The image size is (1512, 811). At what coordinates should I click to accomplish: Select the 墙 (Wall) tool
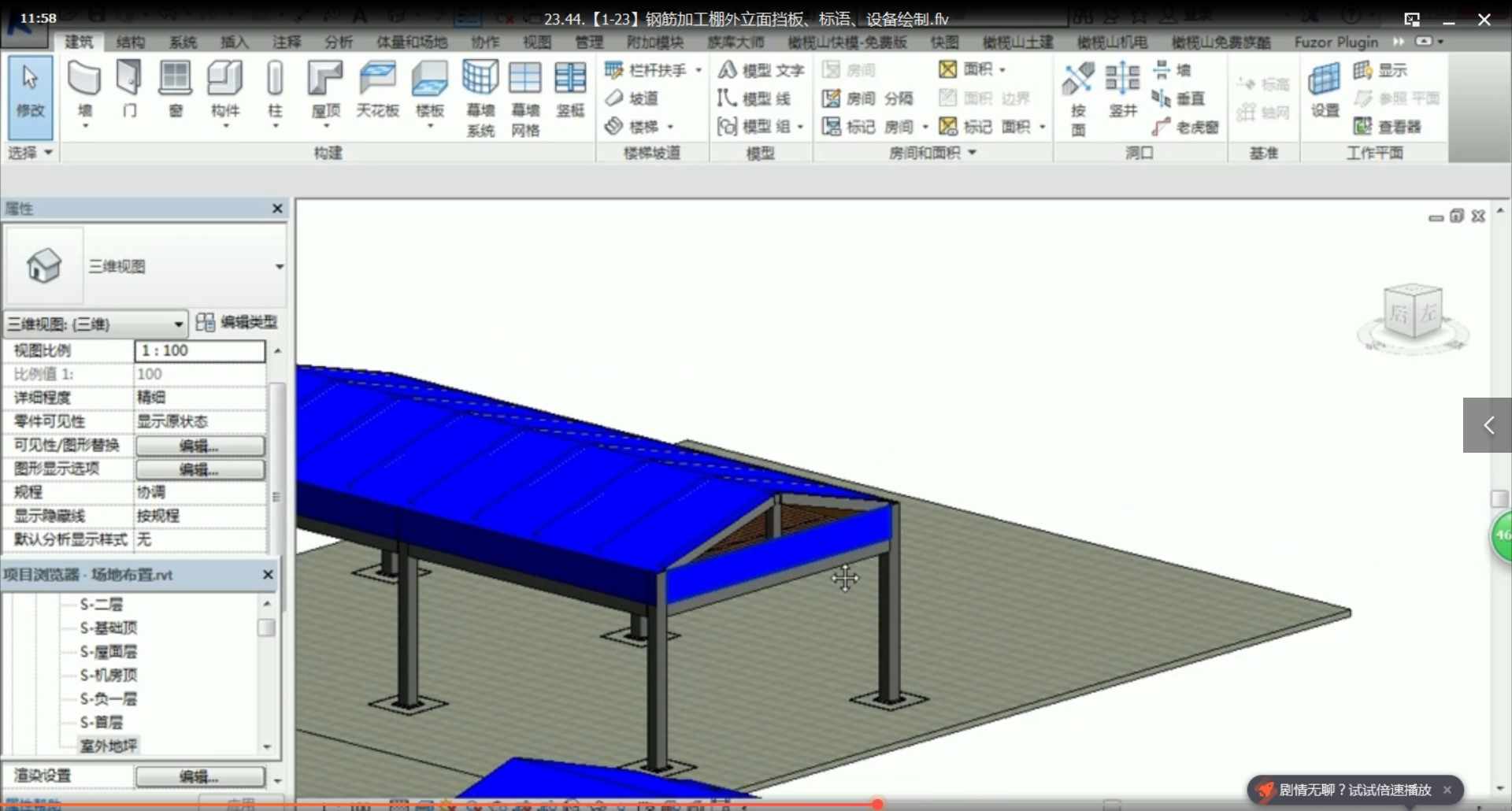84,87
